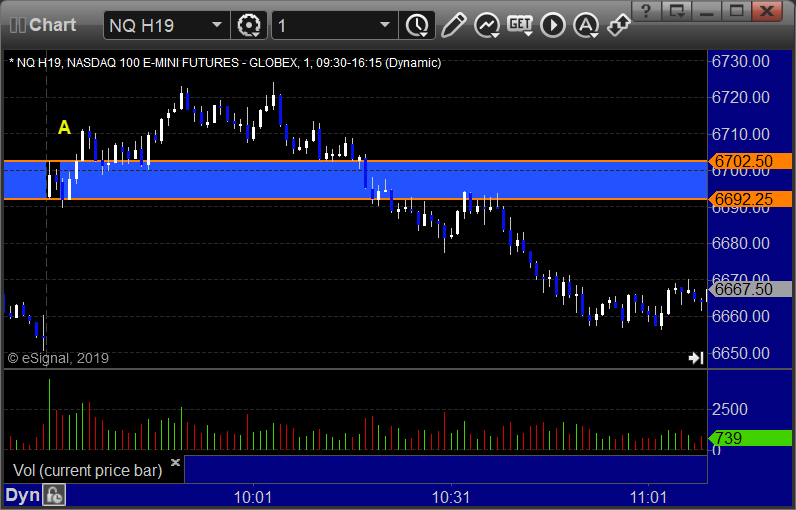Open the GET Advanced tools menu
The height and width of the screenshot is (510, 796).
520,25
